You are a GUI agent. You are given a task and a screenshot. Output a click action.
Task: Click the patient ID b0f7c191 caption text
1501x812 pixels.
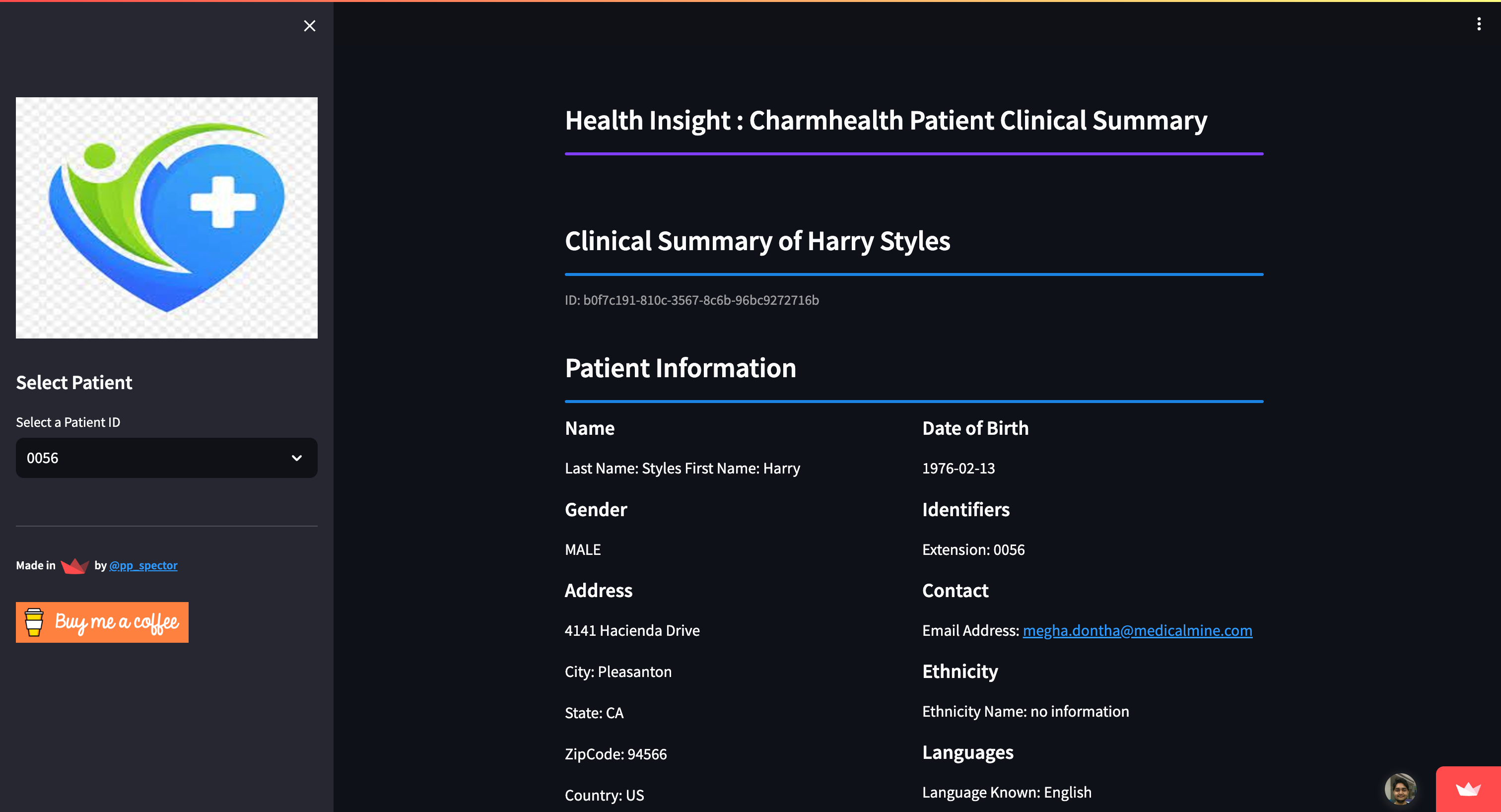[691, 300]
